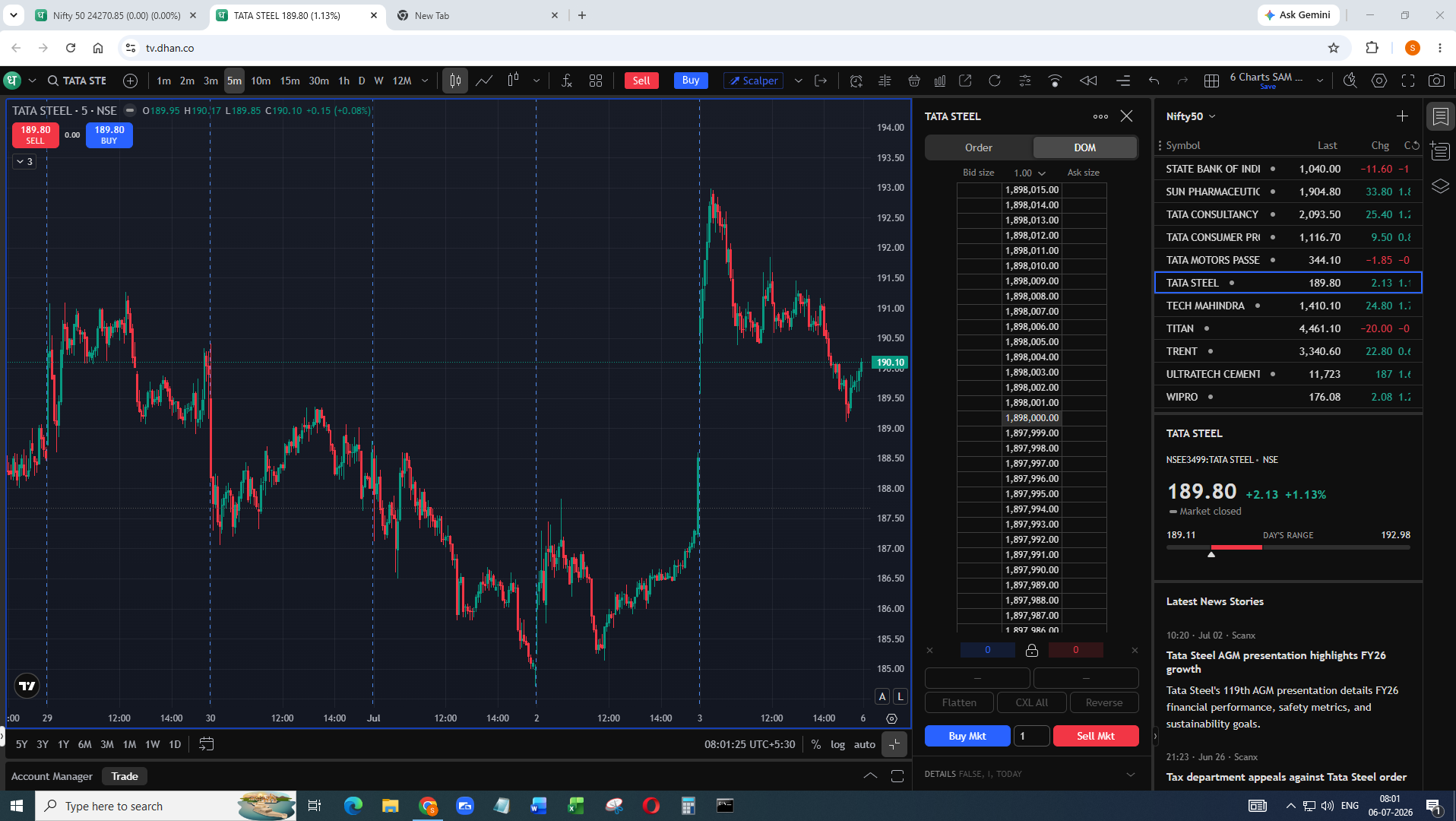Select the candlestick chart type icon
This screenshot has width=1456, height=821.
[455, 81]
